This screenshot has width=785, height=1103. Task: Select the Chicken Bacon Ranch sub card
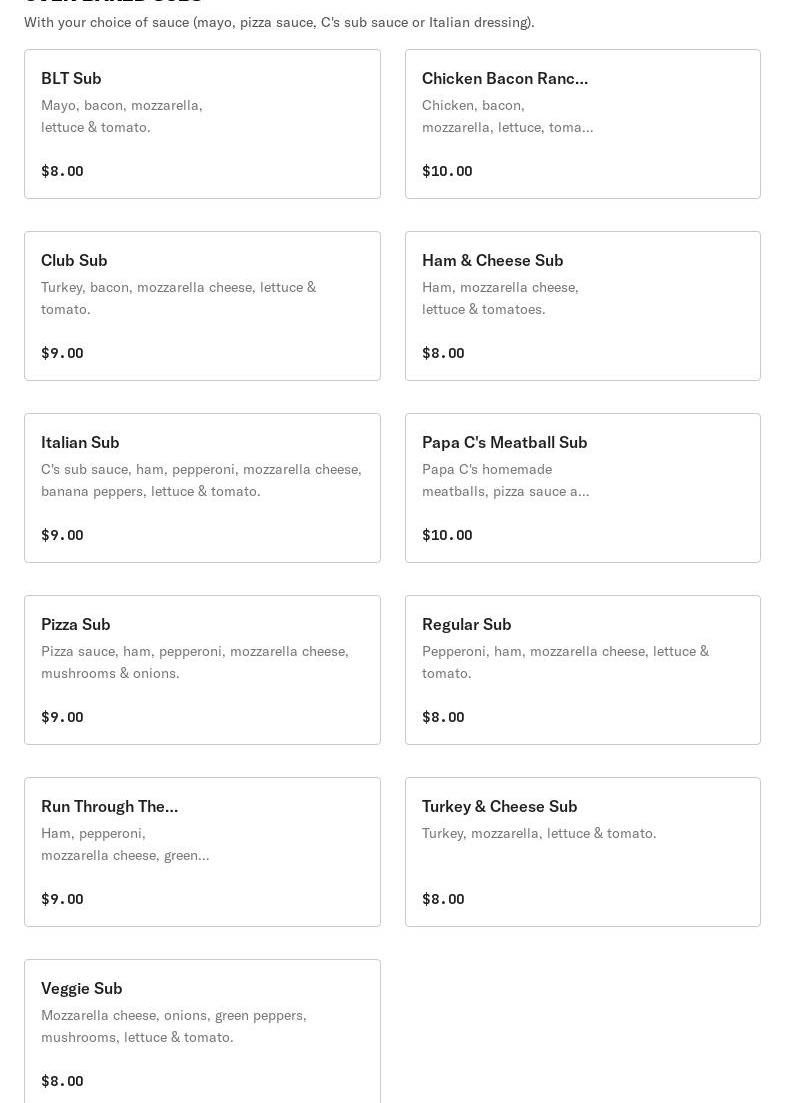[x=582, y=124]
